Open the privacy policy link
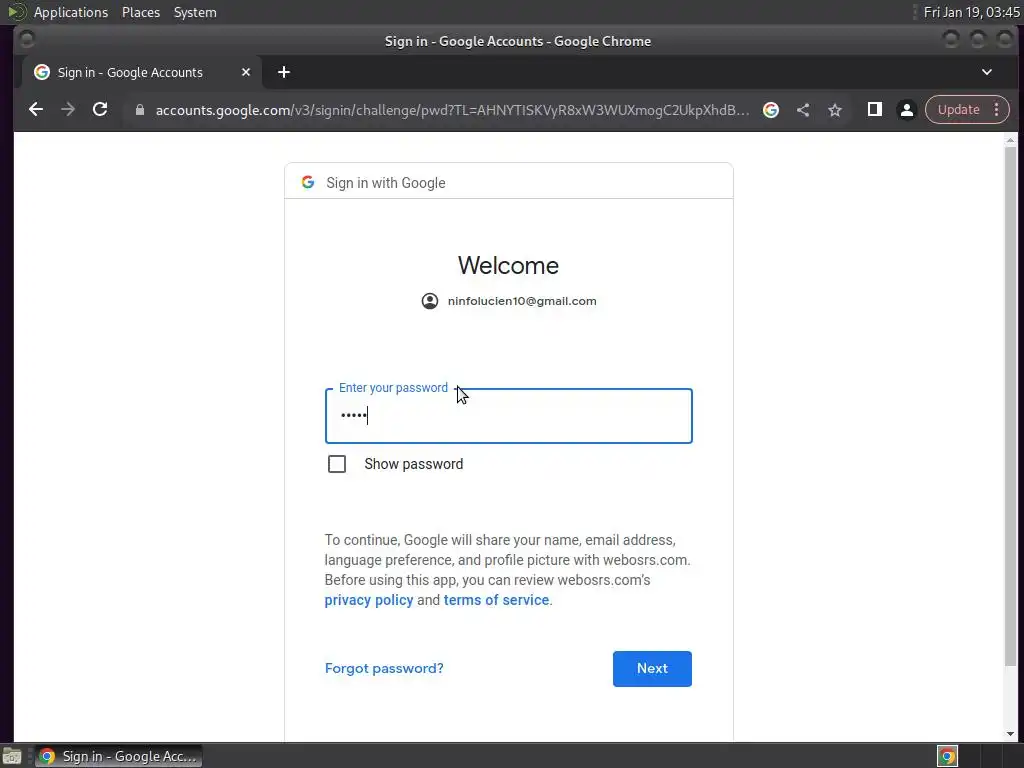 (x=369, y=600)
